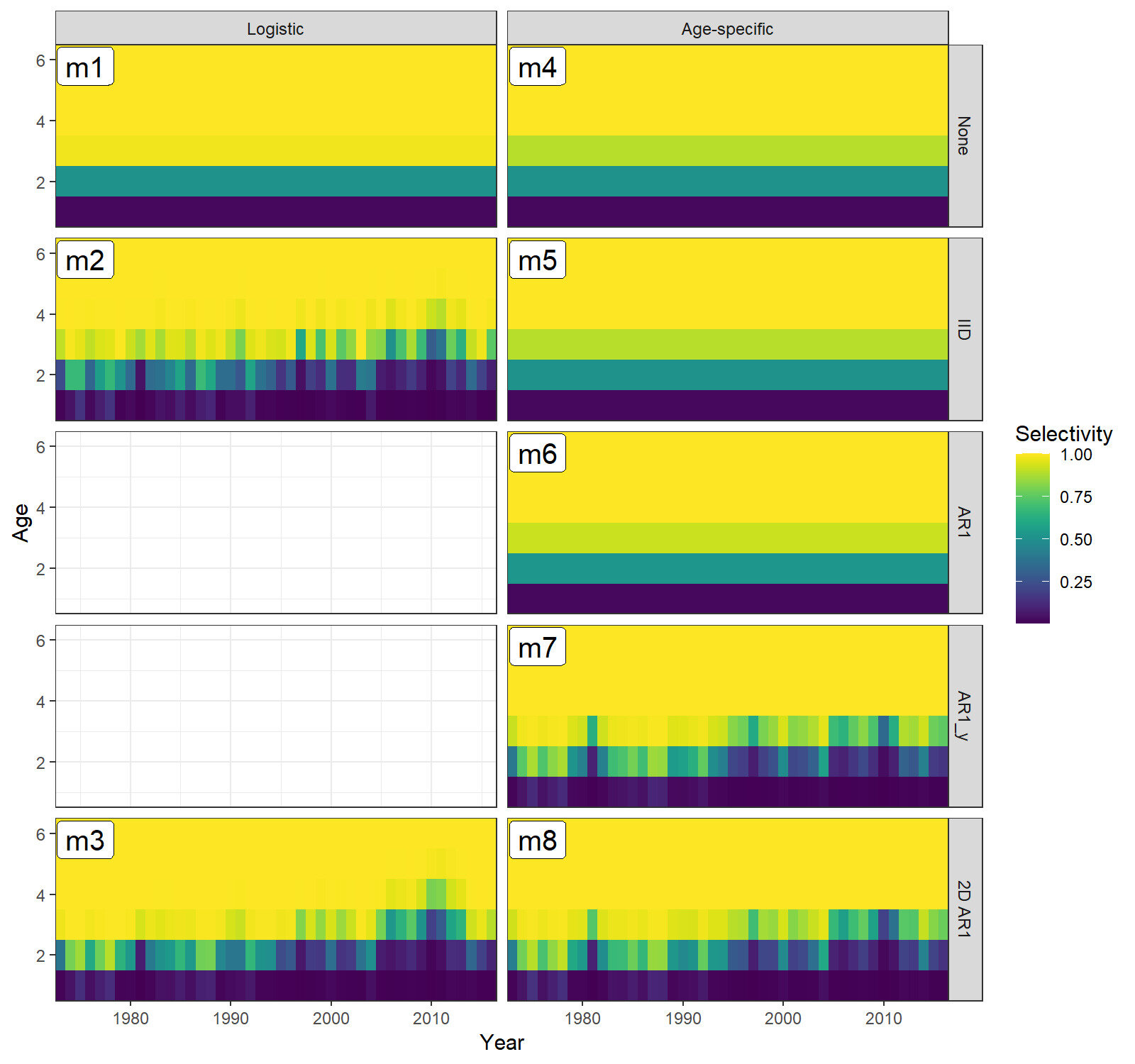Click the Logistic column header strip
Image resolution: width=1135 pixels, height=1064 pixels.
point(275,29)
